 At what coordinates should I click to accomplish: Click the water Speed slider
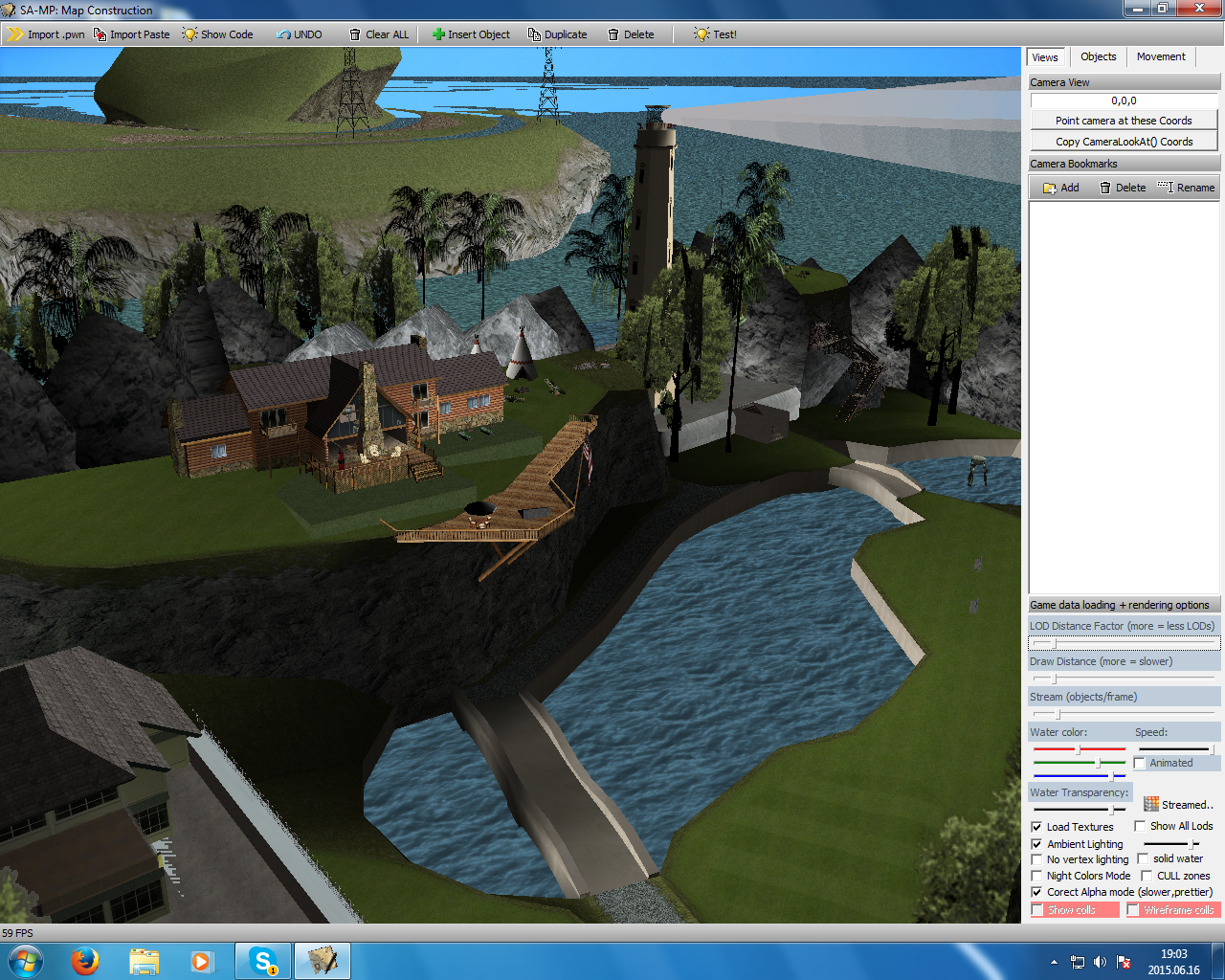coord(1176,749)
